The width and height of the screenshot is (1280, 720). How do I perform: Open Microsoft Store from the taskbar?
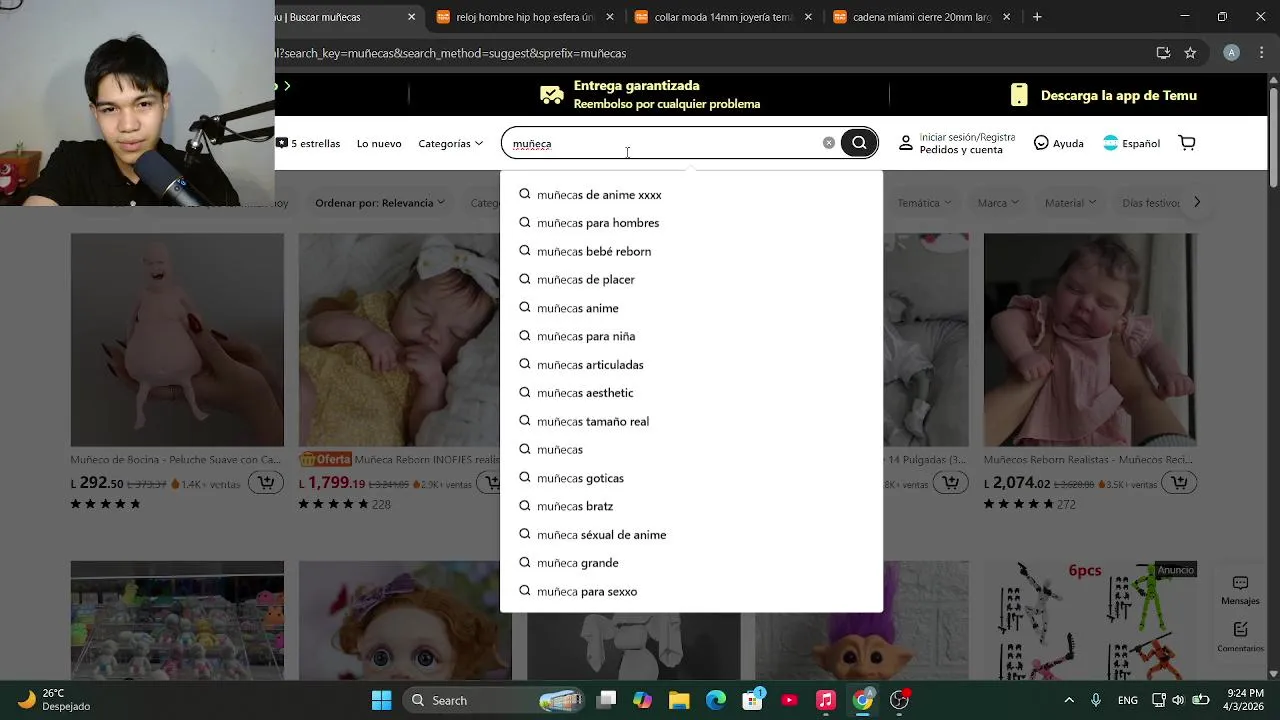[x=752, y=700]
